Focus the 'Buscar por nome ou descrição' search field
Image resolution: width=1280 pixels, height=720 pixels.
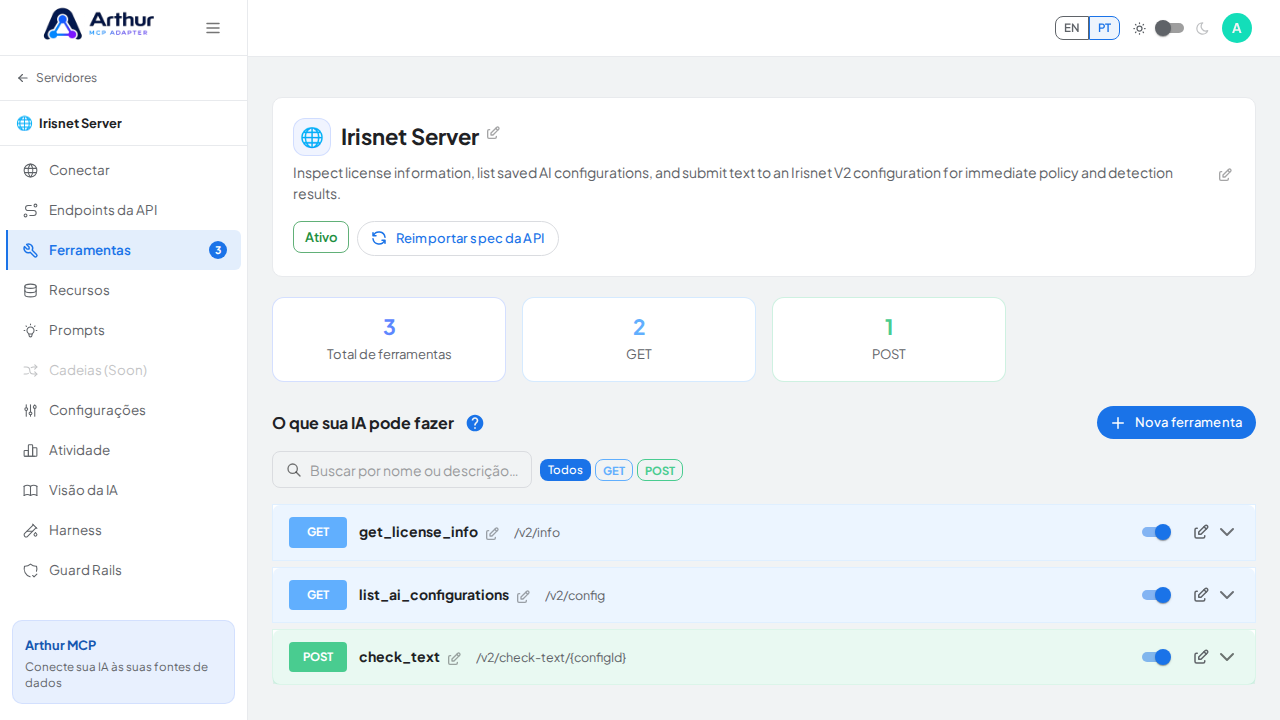(402, 470)
